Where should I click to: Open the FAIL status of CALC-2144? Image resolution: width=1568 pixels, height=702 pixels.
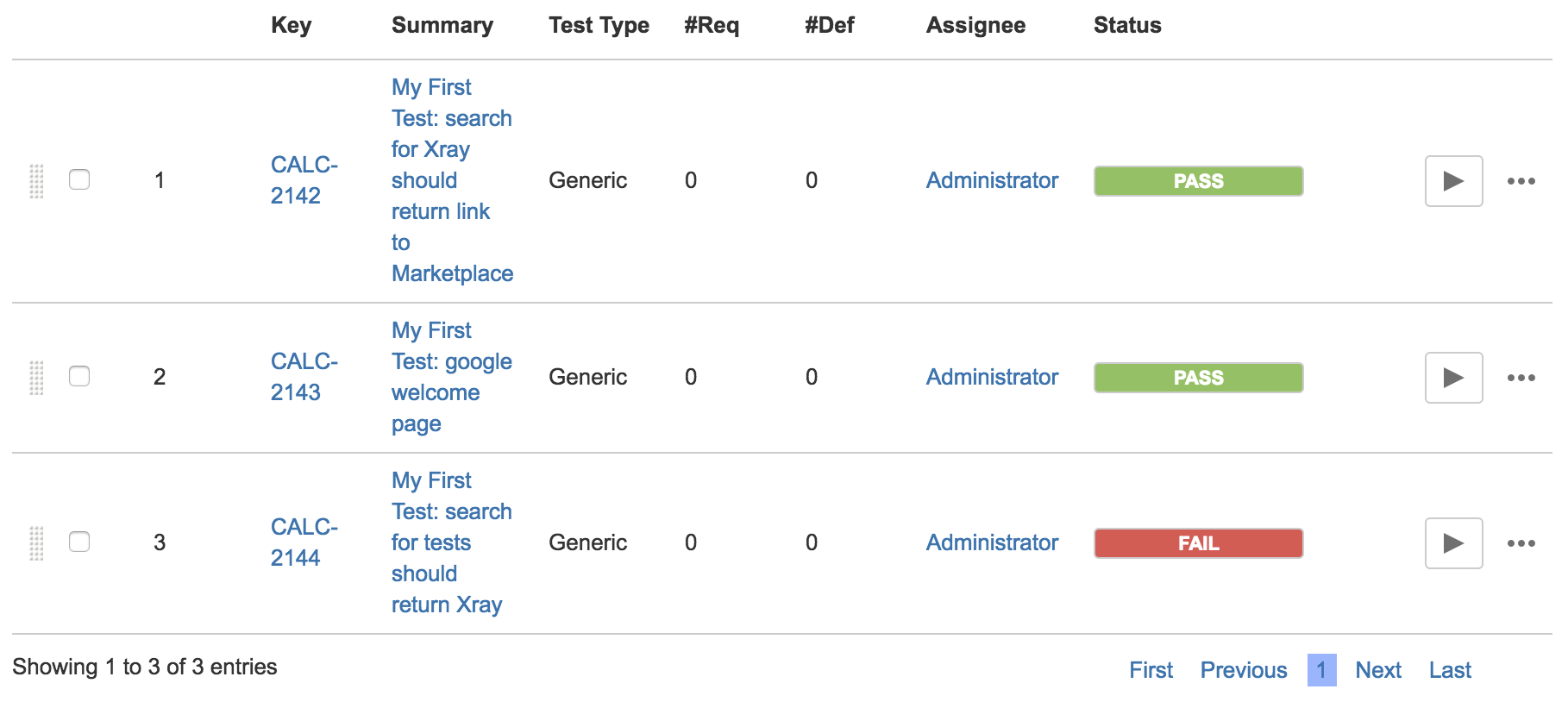tap(1198, 543)
